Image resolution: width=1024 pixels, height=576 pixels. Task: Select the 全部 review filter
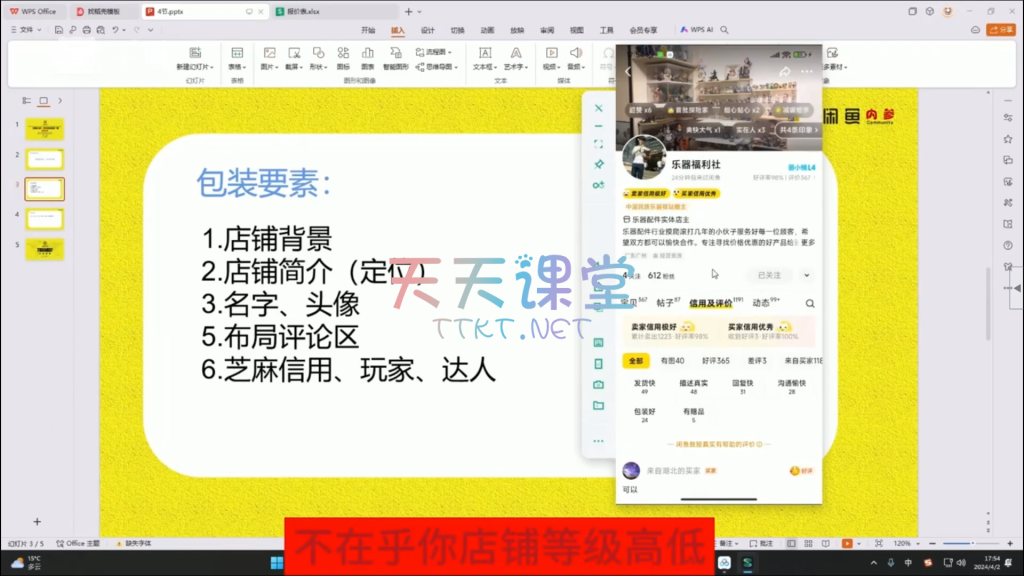tap(635, 361)
